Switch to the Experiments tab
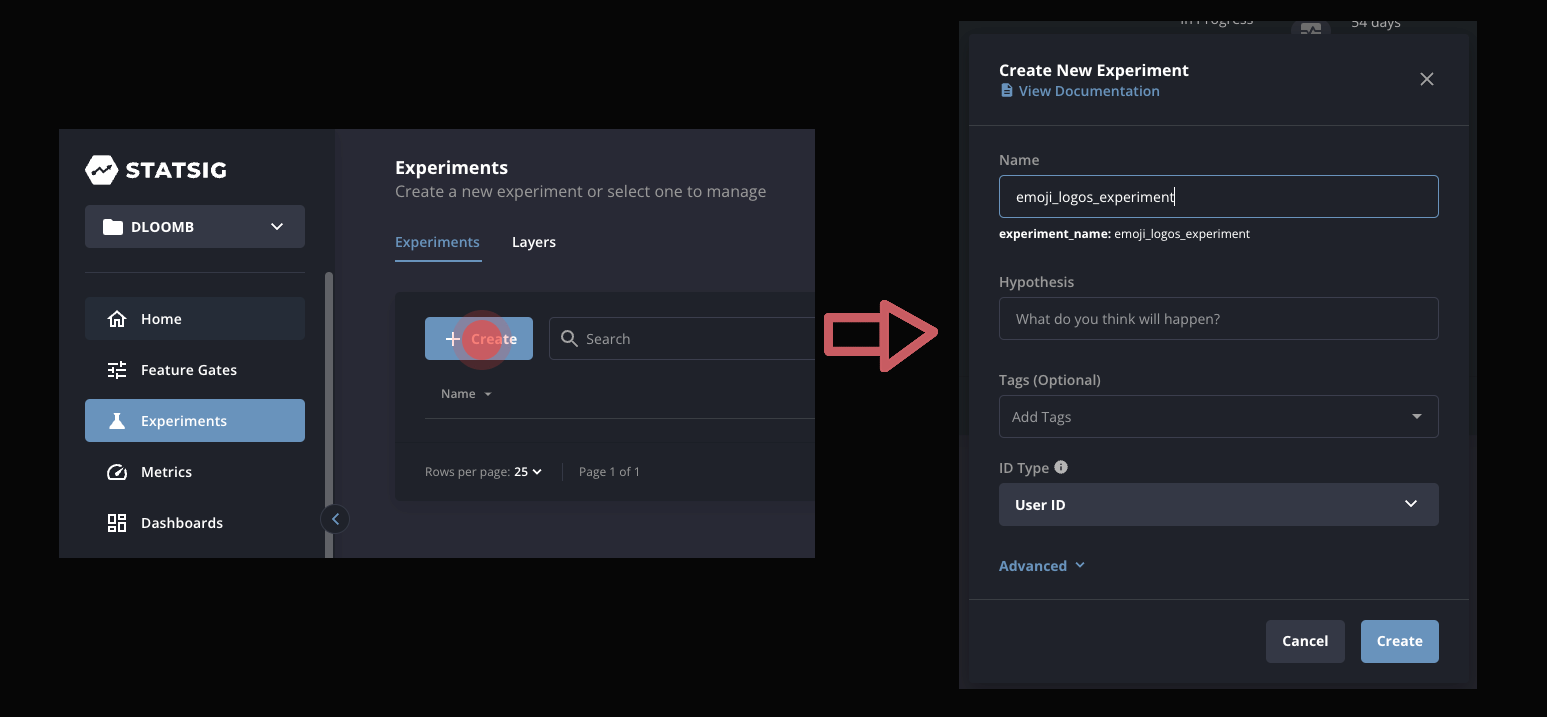This screenshot has height=717, width=1547. 437,242
